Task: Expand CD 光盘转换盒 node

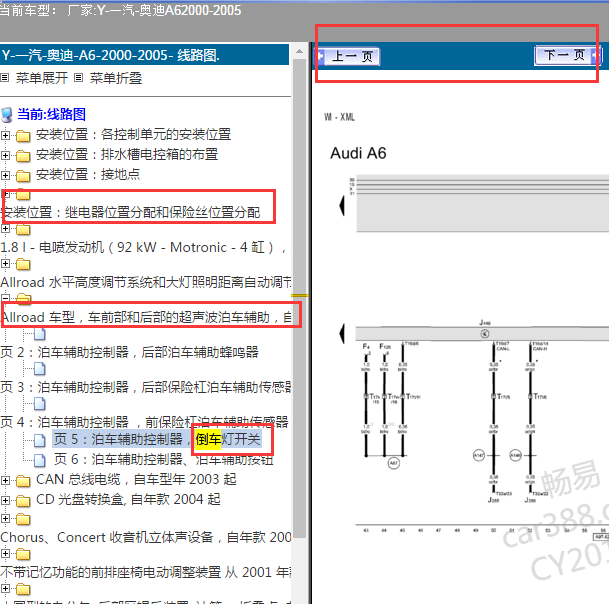Action: pos(5,500)
